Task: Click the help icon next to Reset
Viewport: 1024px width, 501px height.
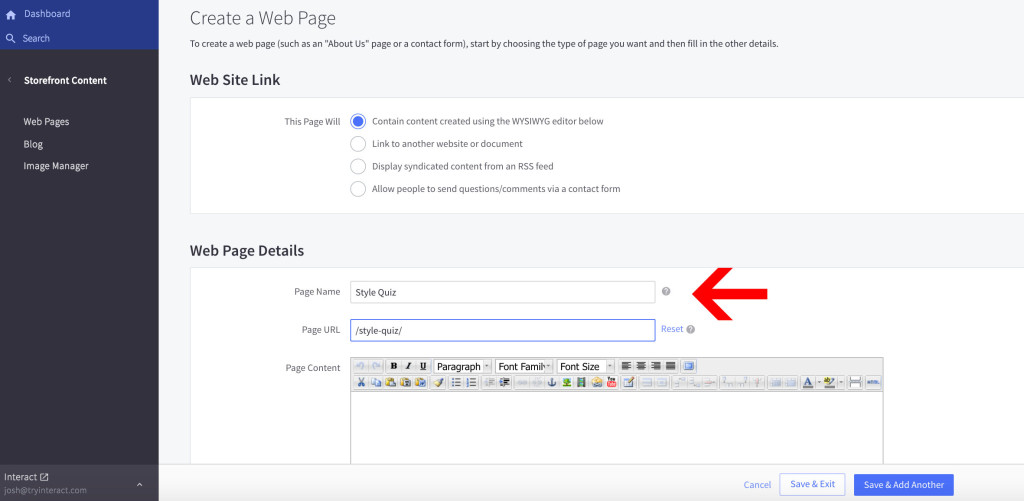Action: point(690,329)
